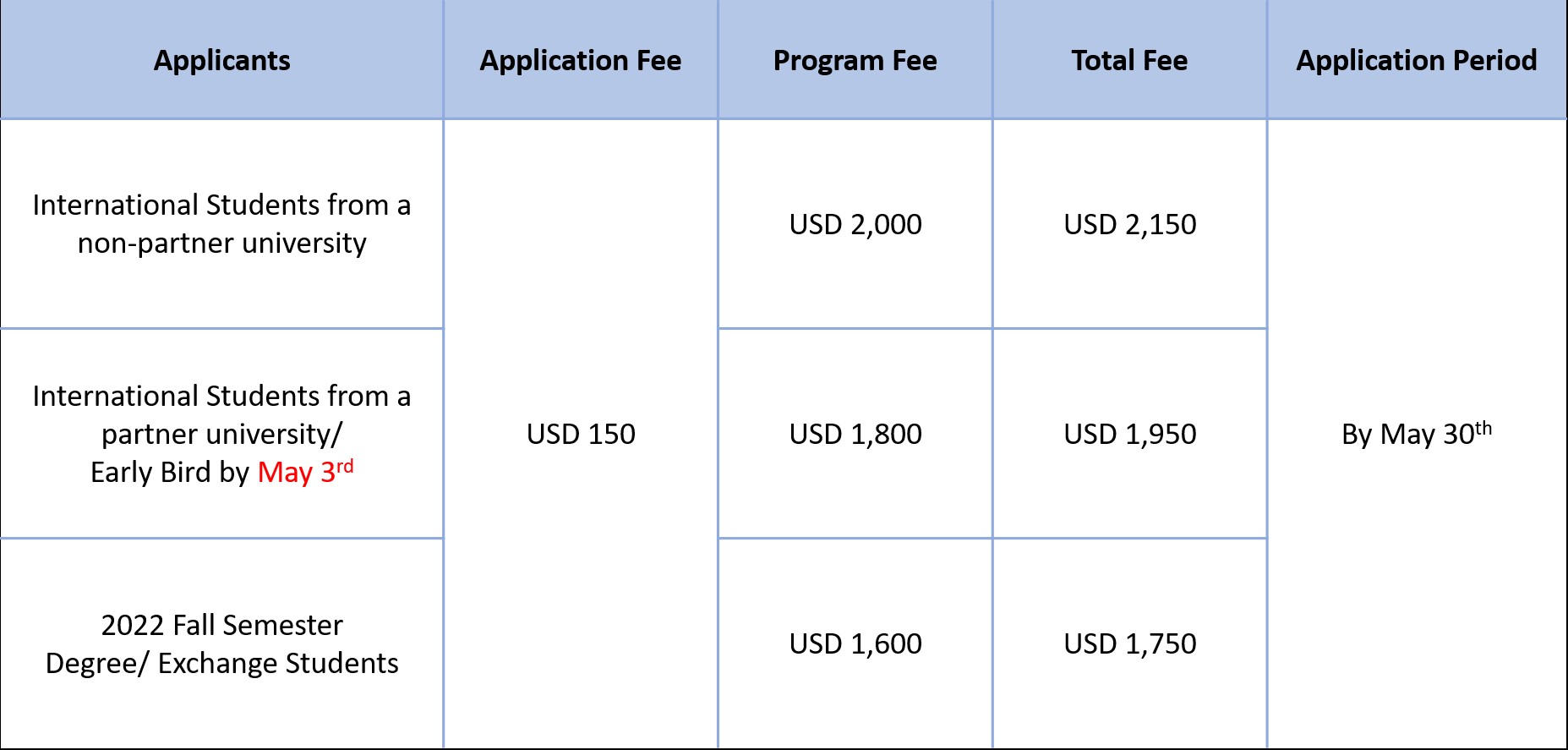The image size is (1568, 750).
Task: Select the 2022 Fall Semester Degree/Exchange cell
Action: coord(221,643)
